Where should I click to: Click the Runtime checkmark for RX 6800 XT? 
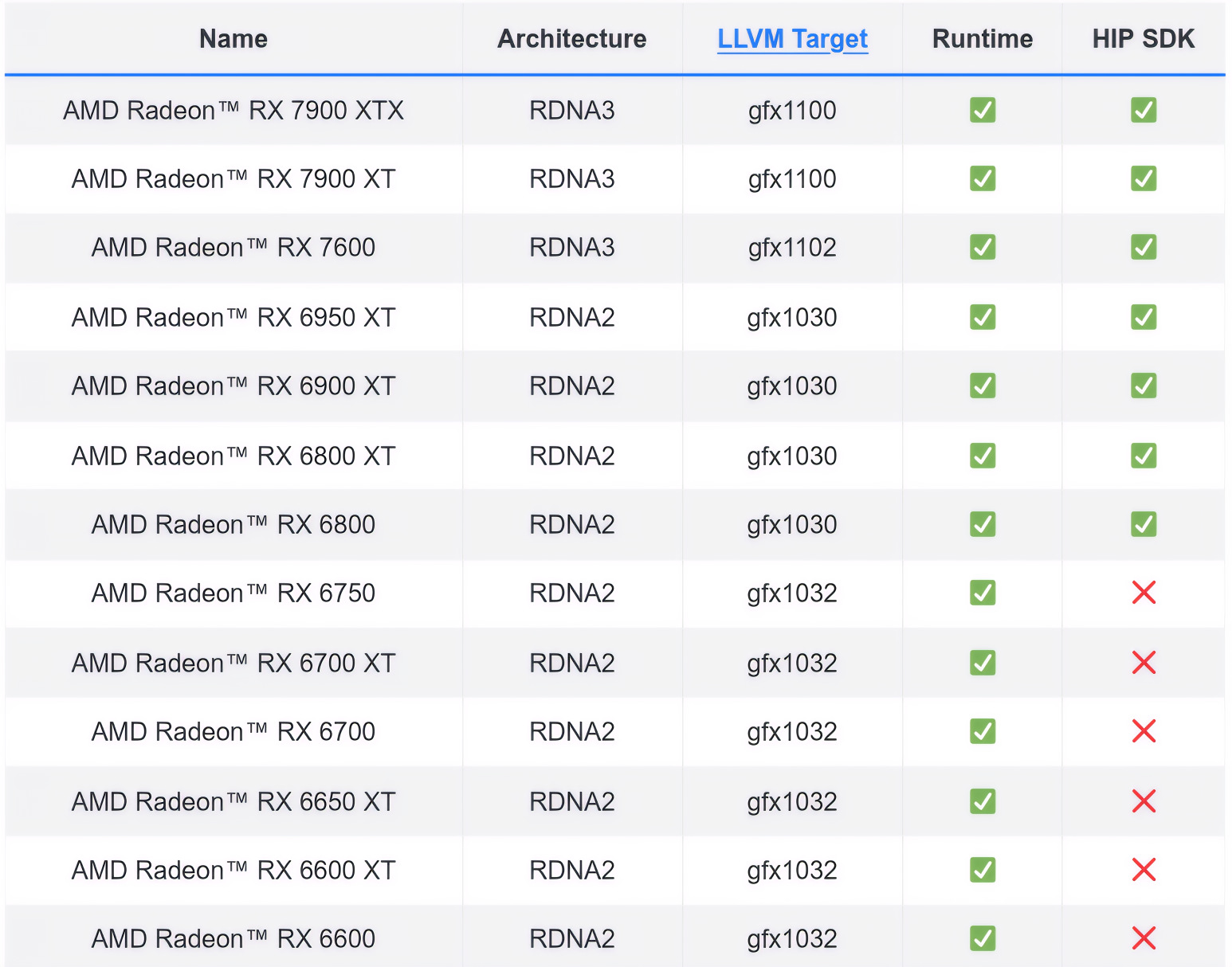pyautogui.click(x=983, y=456)
